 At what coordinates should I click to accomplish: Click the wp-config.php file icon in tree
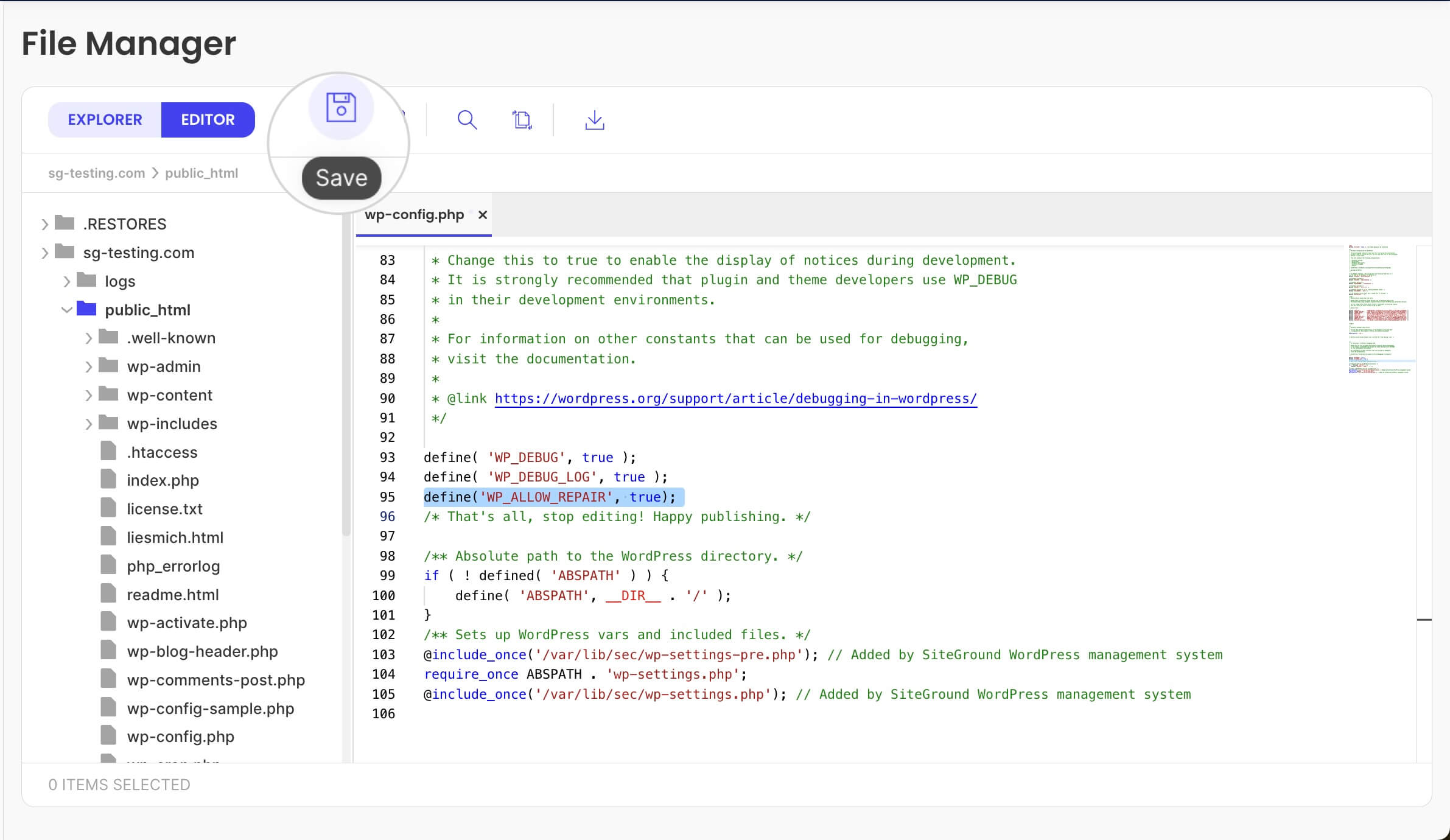pyautogui.click(x=108, y=735)
